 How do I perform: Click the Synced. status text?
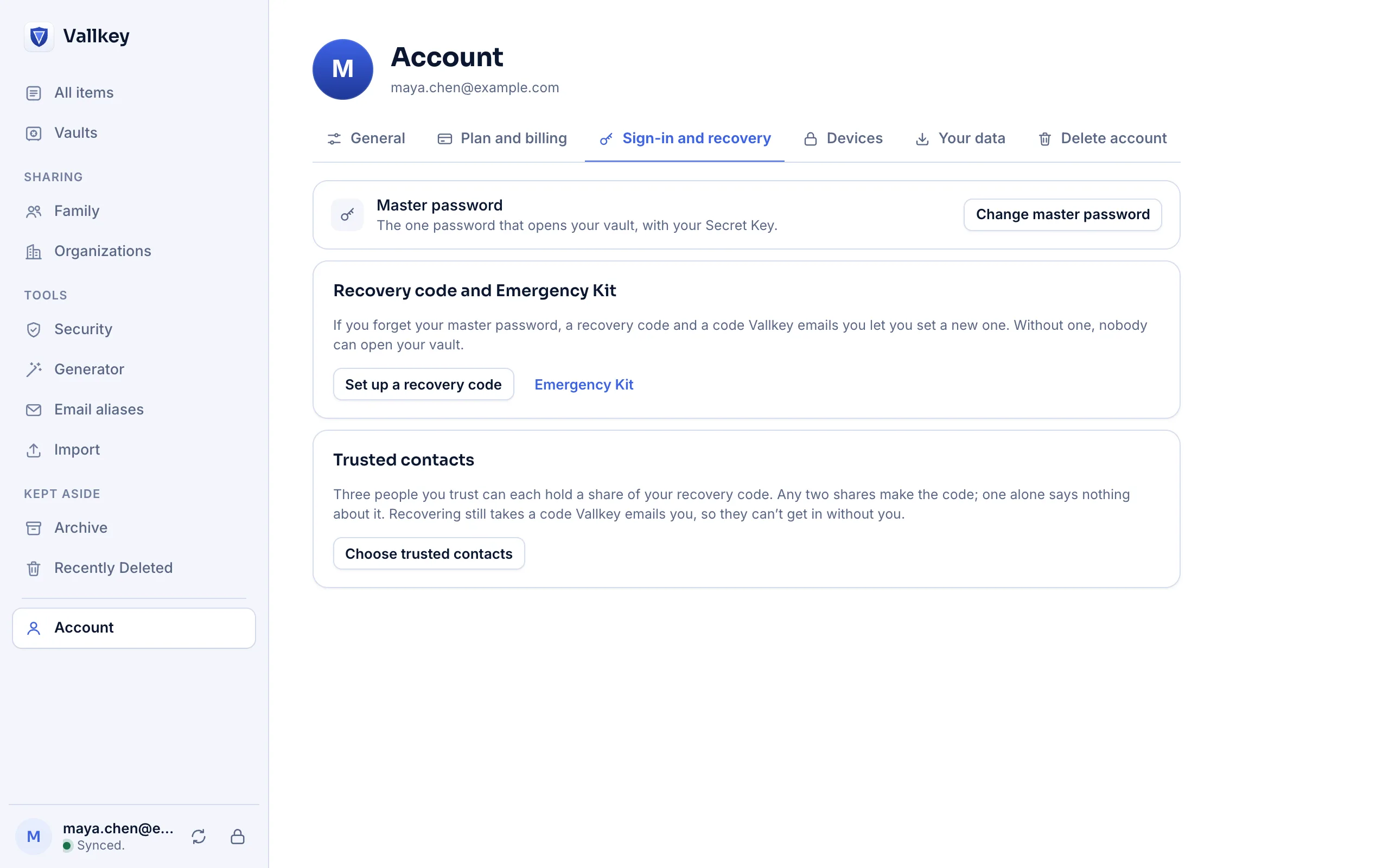(x=100, y=845)
